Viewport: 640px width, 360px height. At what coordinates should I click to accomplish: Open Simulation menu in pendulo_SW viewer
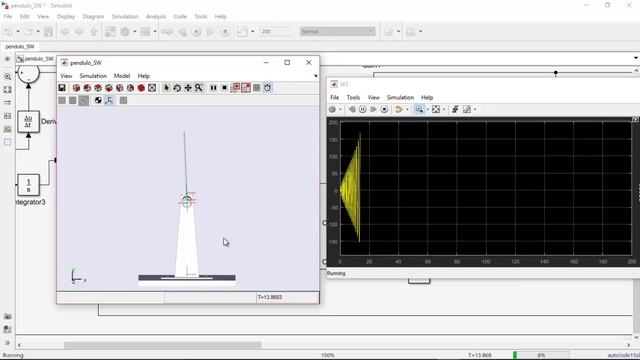(x=93, y=76)
